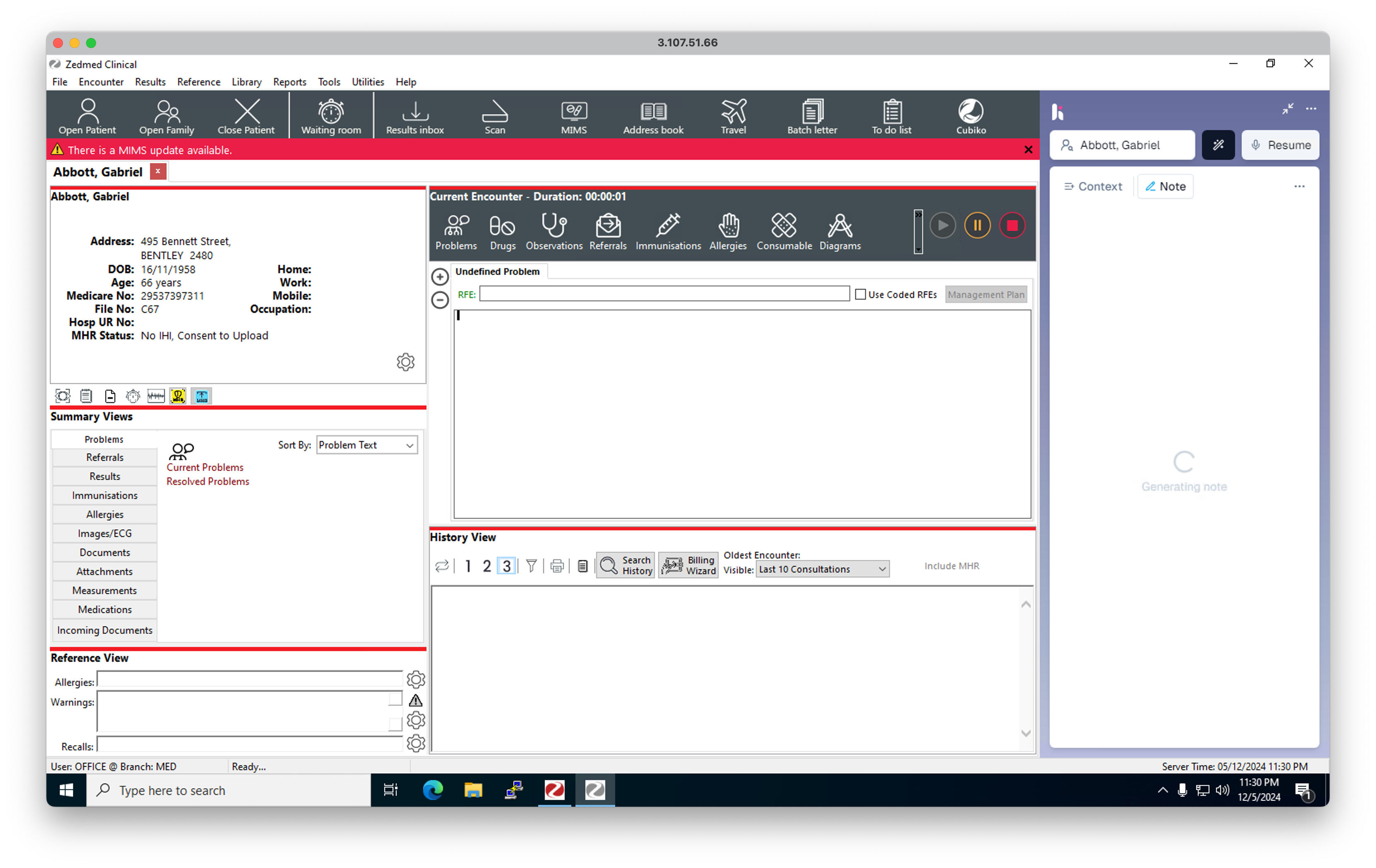Viewport: 1376px width, 868px height.
Task: Click the Resolved Problems link
Action: (207, 482)
